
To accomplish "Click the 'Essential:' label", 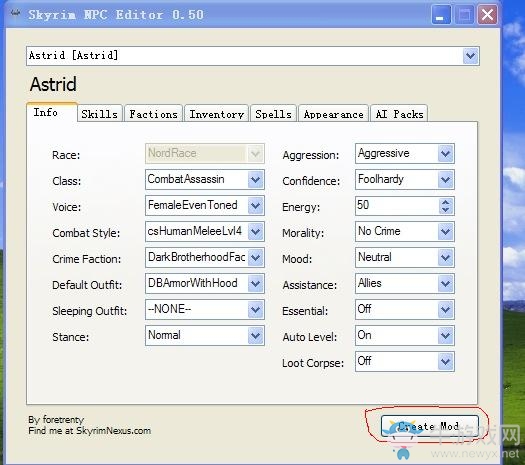I will [x=305, y=311].
